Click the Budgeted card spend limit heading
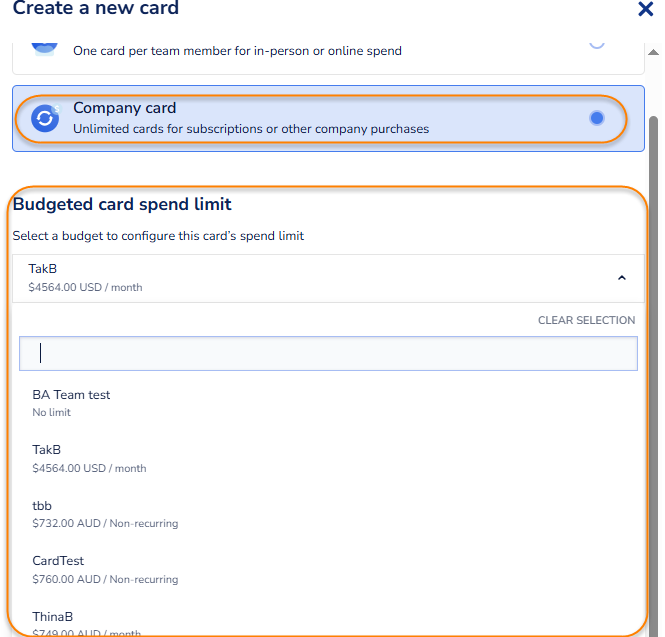The height and width of the screenshot is (637, 665). 122,204
